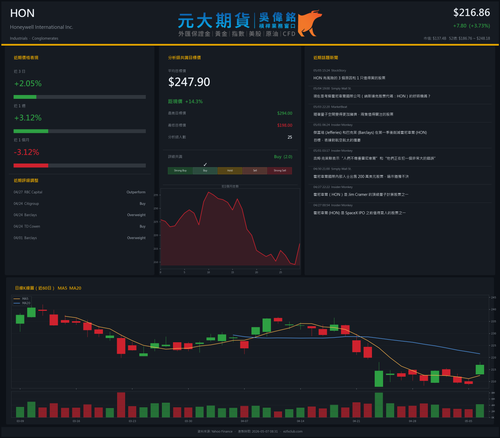The image size is (500, 438).
Task: Click the +3.12% one-week performance value
Action: [28, 118]
